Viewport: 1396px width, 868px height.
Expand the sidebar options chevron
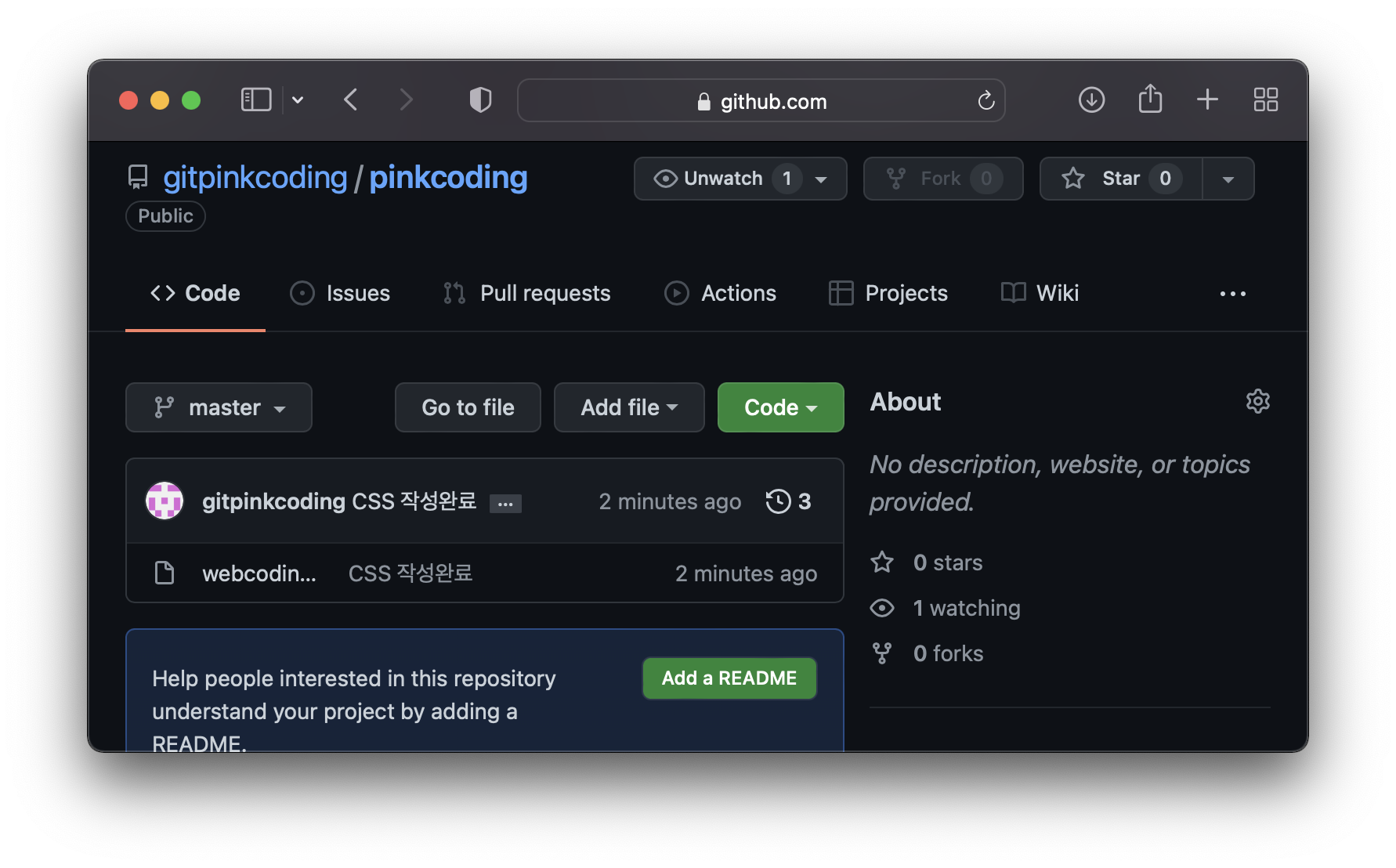[x=298, y=99]
